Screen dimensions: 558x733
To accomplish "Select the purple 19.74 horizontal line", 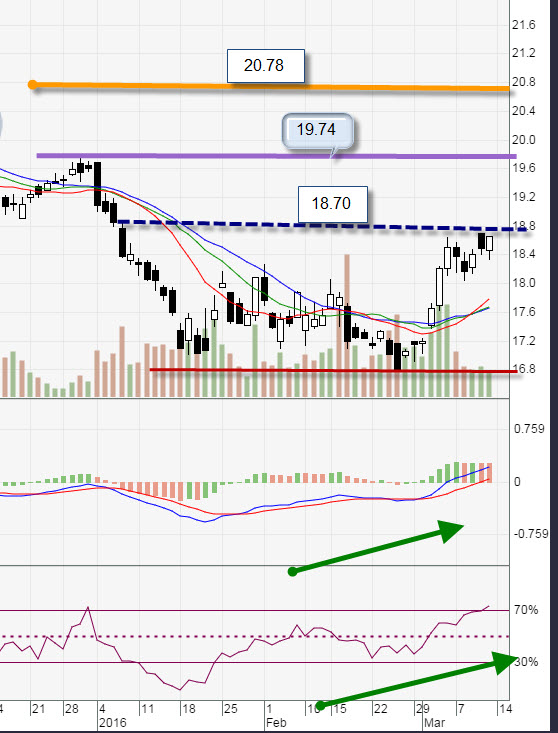I will pos(277,156).
